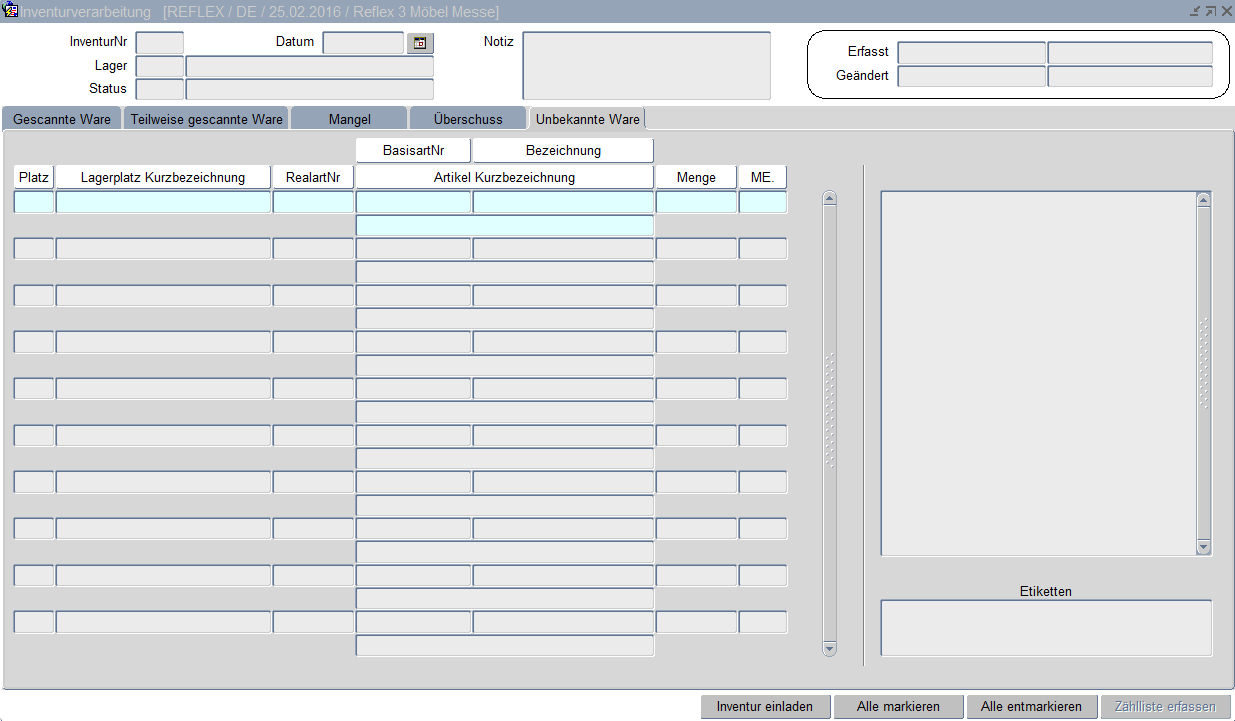Click the application icon in the title bar
The image size is (1235, 721).
[x=12, y=11]
